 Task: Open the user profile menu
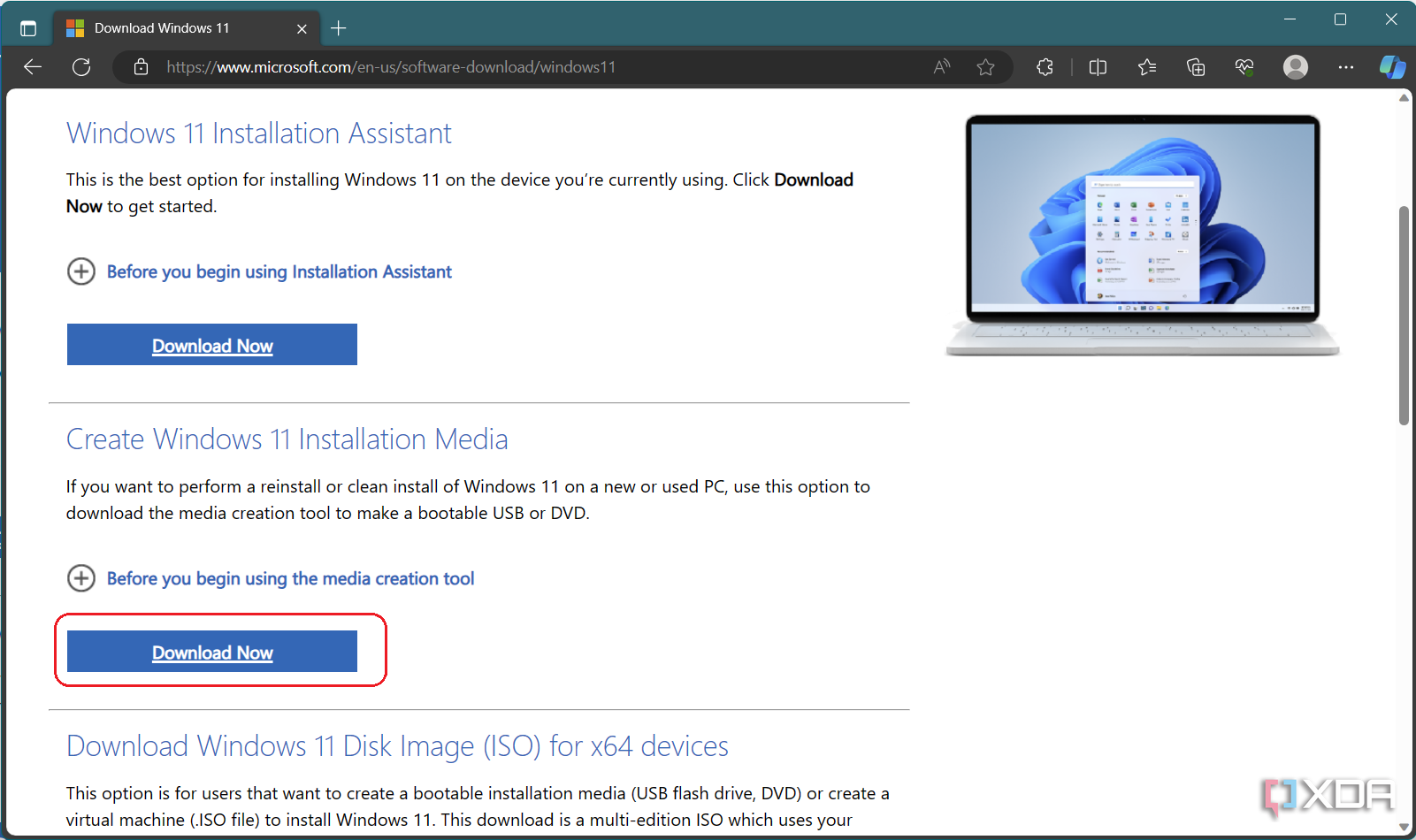[x=1296, y=67]
